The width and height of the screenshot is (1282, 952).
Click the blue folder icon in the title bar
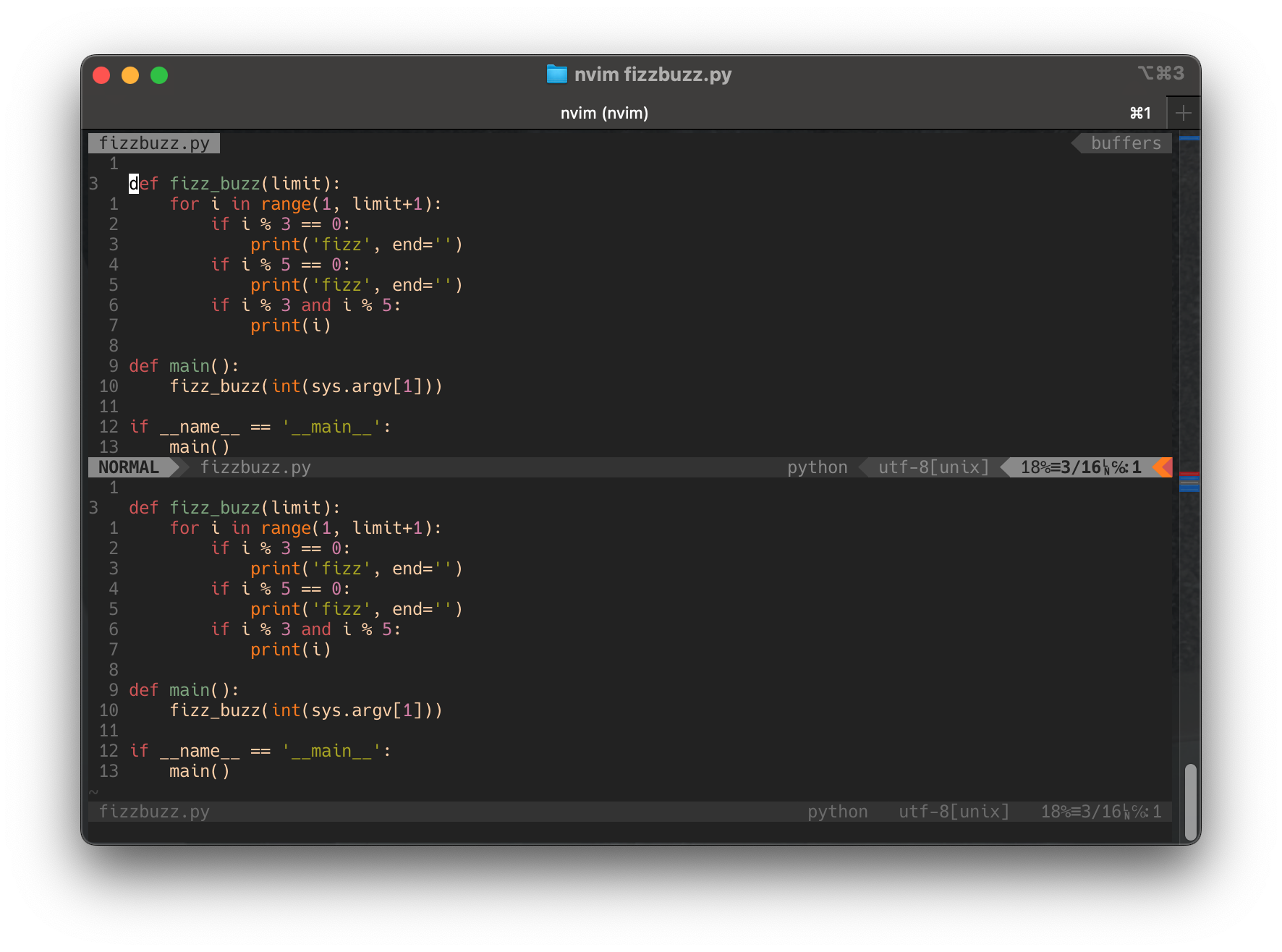tap(557, 75)
